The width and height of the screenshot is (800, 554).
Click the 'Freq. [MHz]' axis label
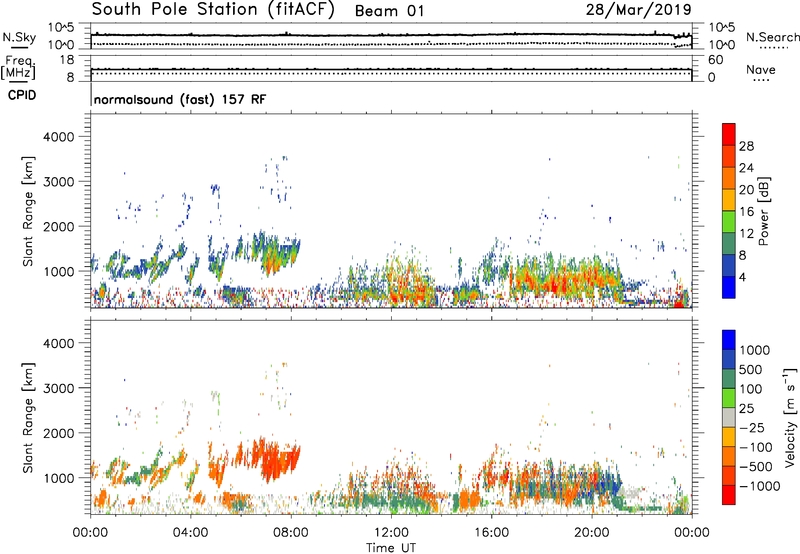[x=18, y=68]
